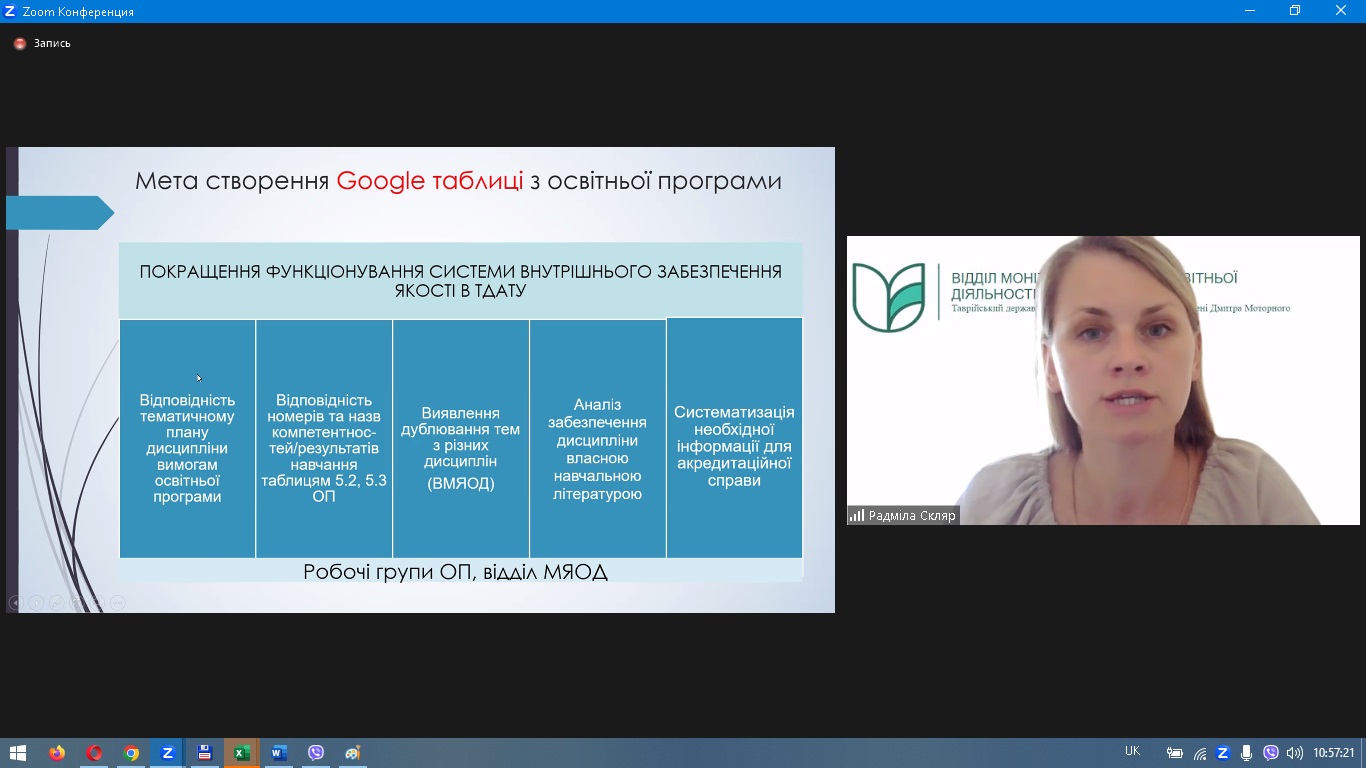Go to next slide using slideshow arrow
Viewport: 1366px width, 768px height.
tap(36, 602)
